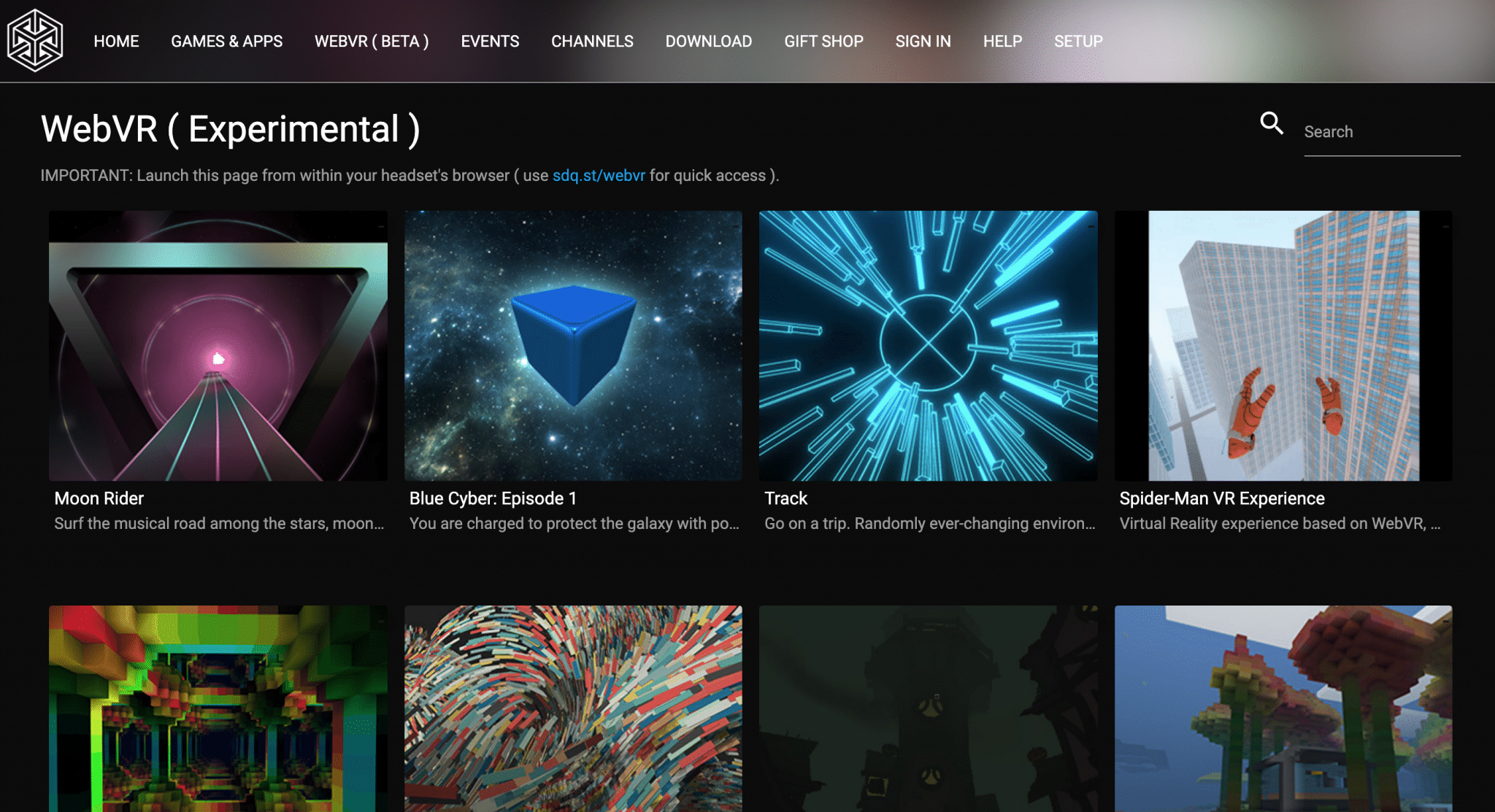This screenshot has width=1495, height=812.
Task: Open the SETUP page
Action: pos(1078,42)
